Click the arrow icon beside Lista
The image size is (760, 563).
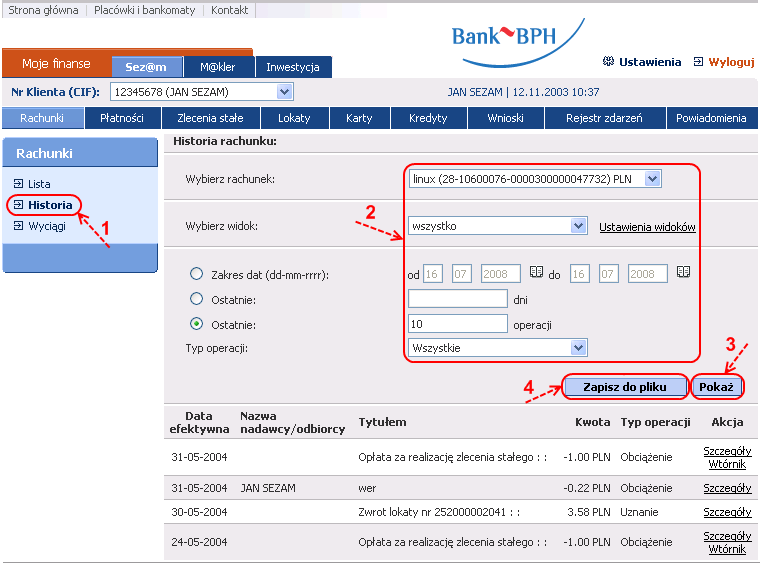point(18,183)
